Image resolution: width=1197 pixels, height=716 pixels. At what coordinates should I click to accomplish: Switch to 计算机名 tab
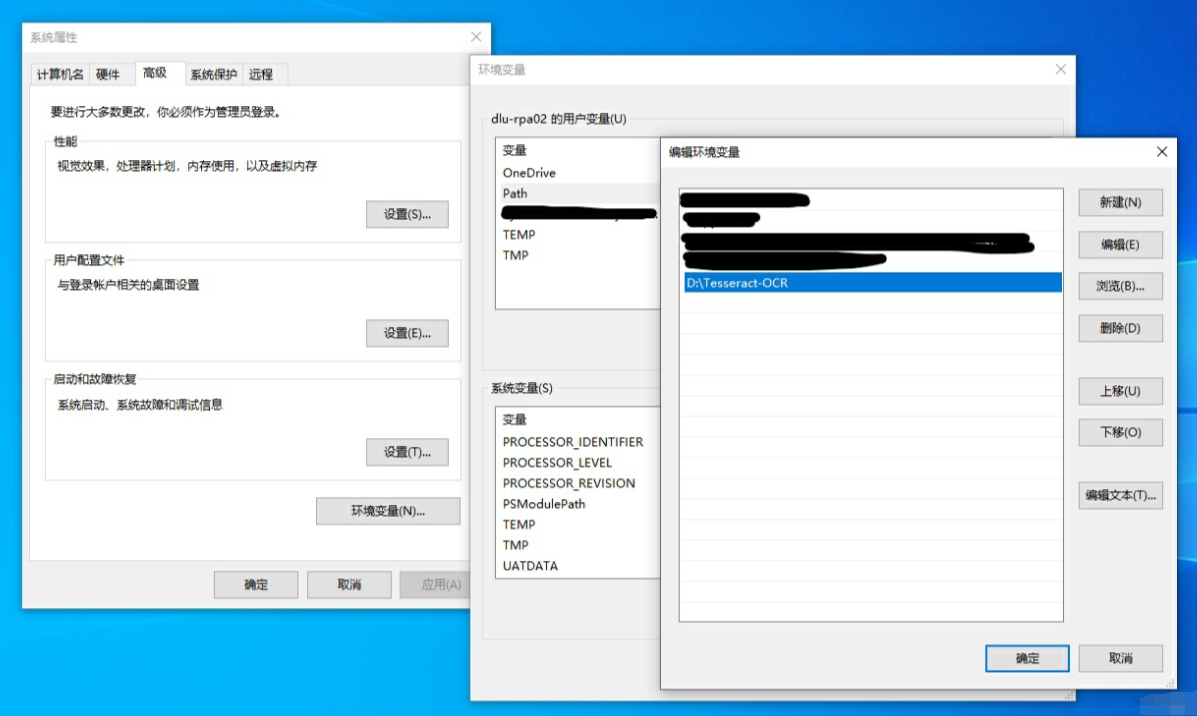pyautogui.click(x=60, y=74)
